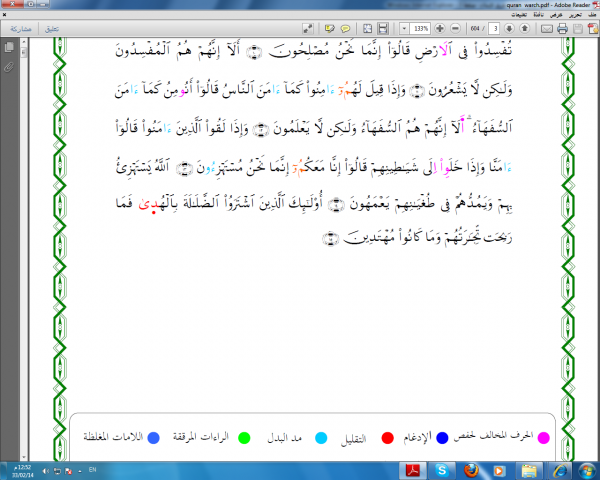Click the EN language indicator in tray
This screenshot has width=600, height=480.
coord(92,470)
